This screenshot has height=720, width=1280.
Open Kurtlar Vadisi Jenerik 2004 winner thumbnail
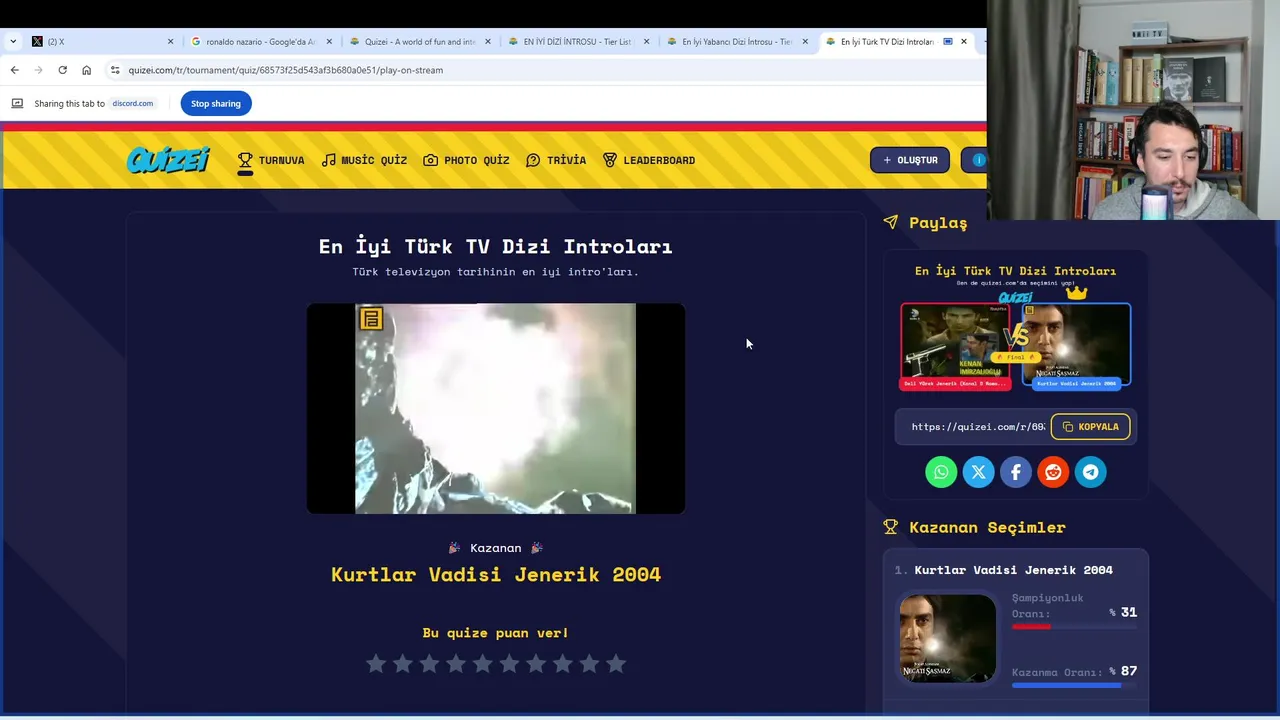click(x=947, y=639)
